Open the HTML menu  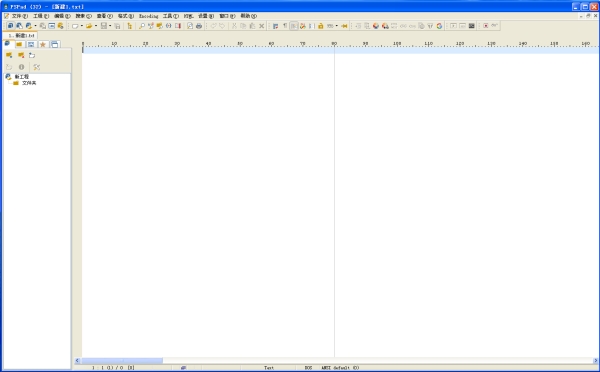tap(188, 16)
